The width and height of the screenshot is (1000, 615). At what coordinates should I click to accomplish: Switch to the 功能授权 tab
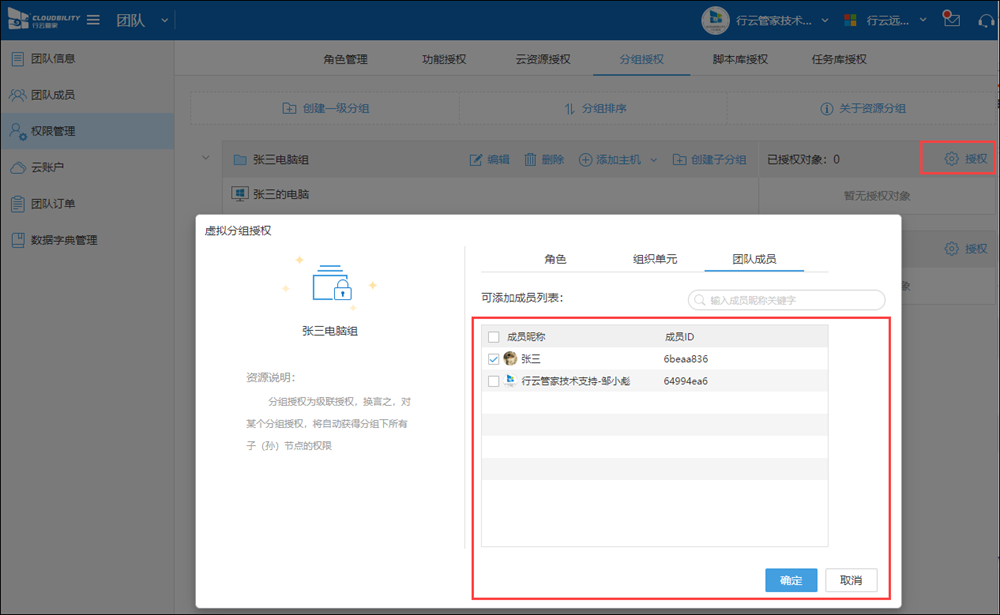point(444,59)
